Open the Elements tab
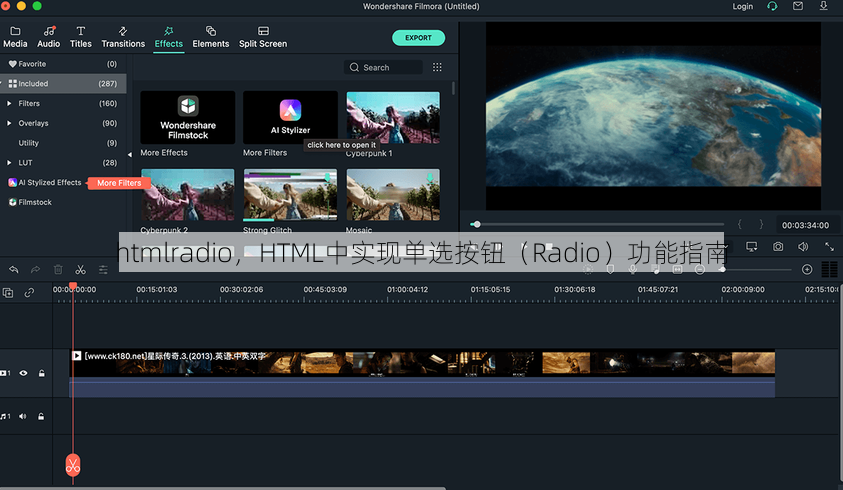843x490 pixels. tap(211, 37)
